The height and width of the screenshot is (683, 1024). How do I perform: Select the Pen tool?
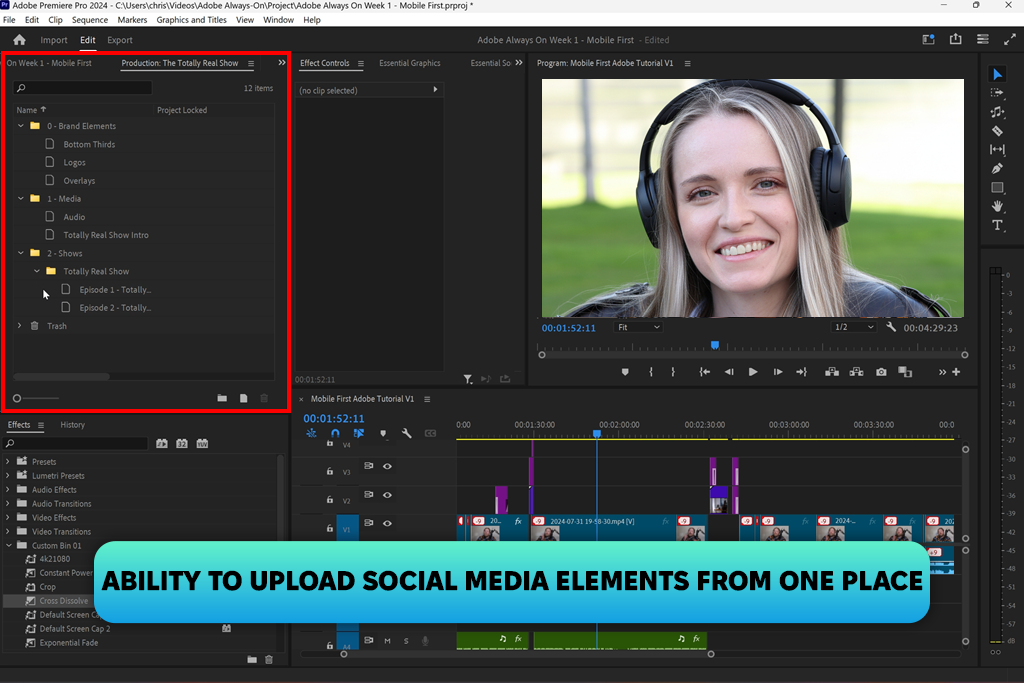[x=997, y=168]
